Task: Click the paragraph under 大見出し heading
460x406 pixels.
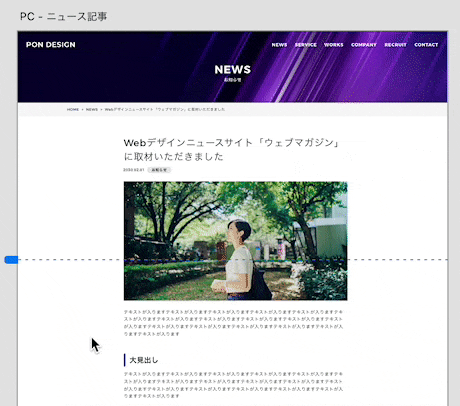Action: tap(233, 385)
